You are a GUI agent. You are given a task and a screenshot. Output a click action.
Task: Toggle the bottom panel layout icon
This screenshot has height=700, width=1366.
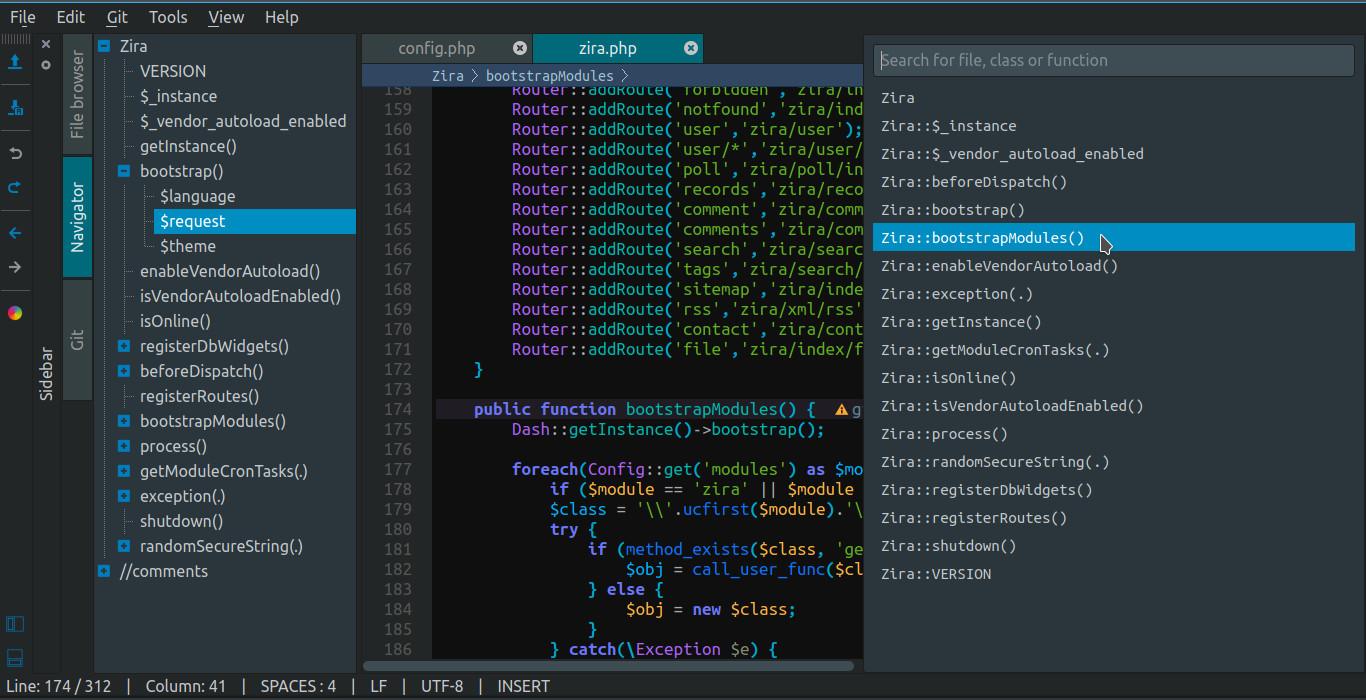tap(15, 657)
